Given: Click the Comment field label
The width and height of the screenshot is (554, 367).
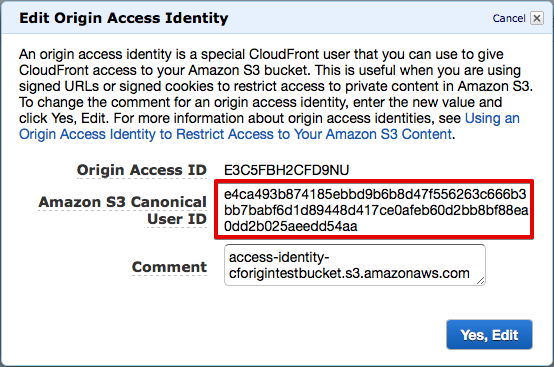Looking at the screenshot, I should click(169, 267).
